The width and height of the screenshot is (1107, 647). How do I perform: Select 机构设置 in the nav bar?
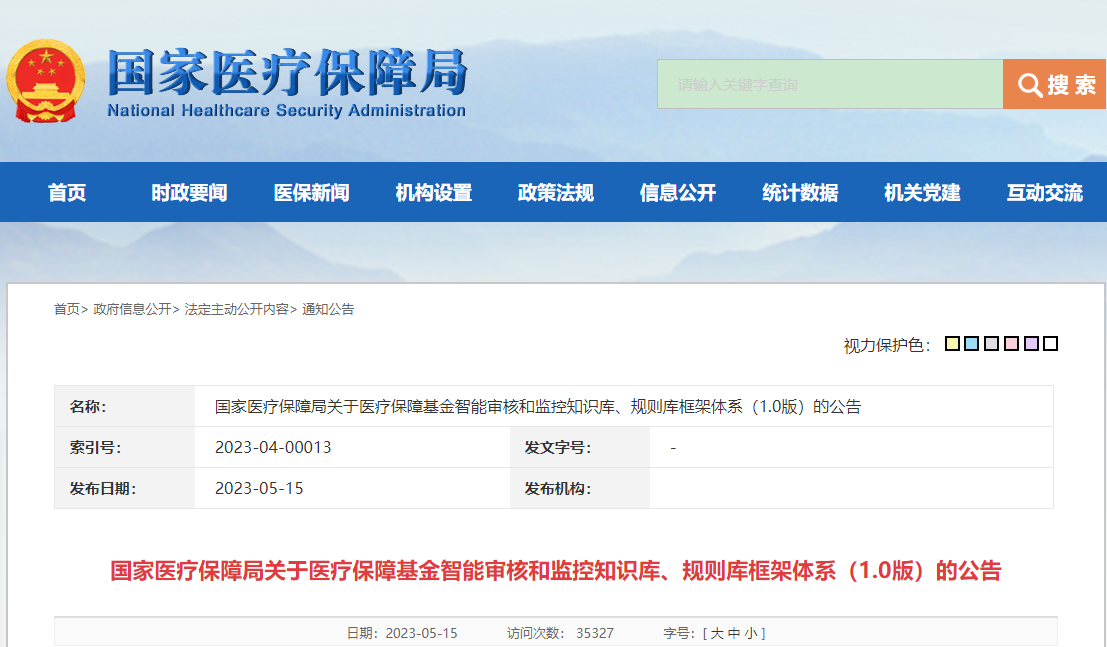click(433, 192)
